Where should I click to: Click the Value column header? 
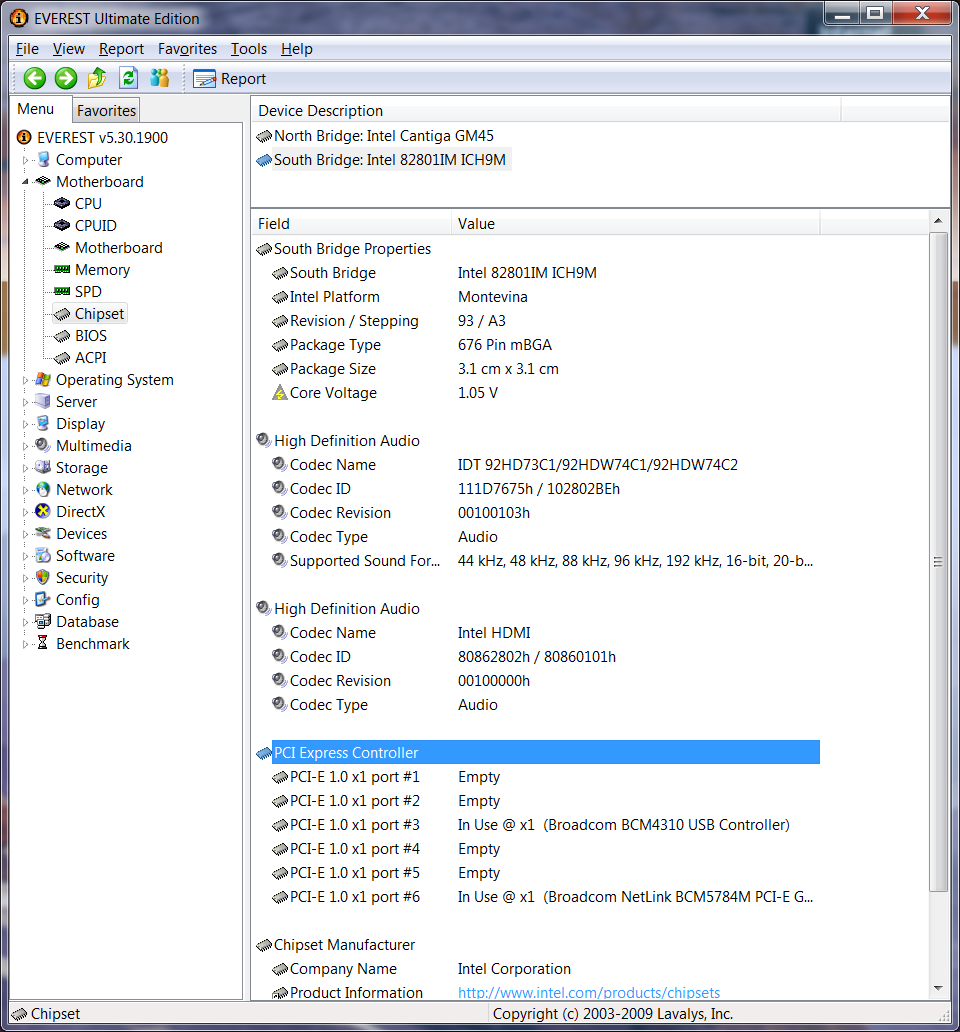click(x=636, y=224)
